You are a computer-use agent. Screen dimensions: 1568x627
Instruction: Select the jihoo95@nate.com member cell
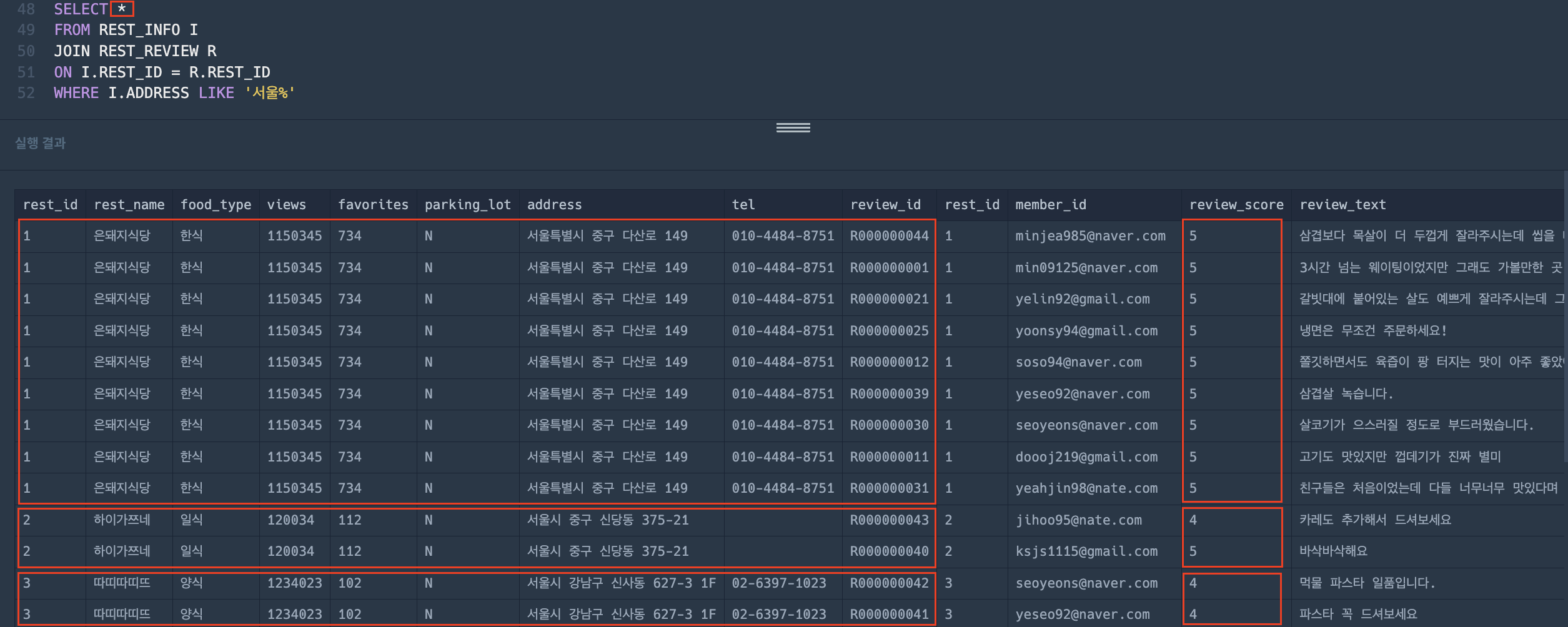(1078, 520)
